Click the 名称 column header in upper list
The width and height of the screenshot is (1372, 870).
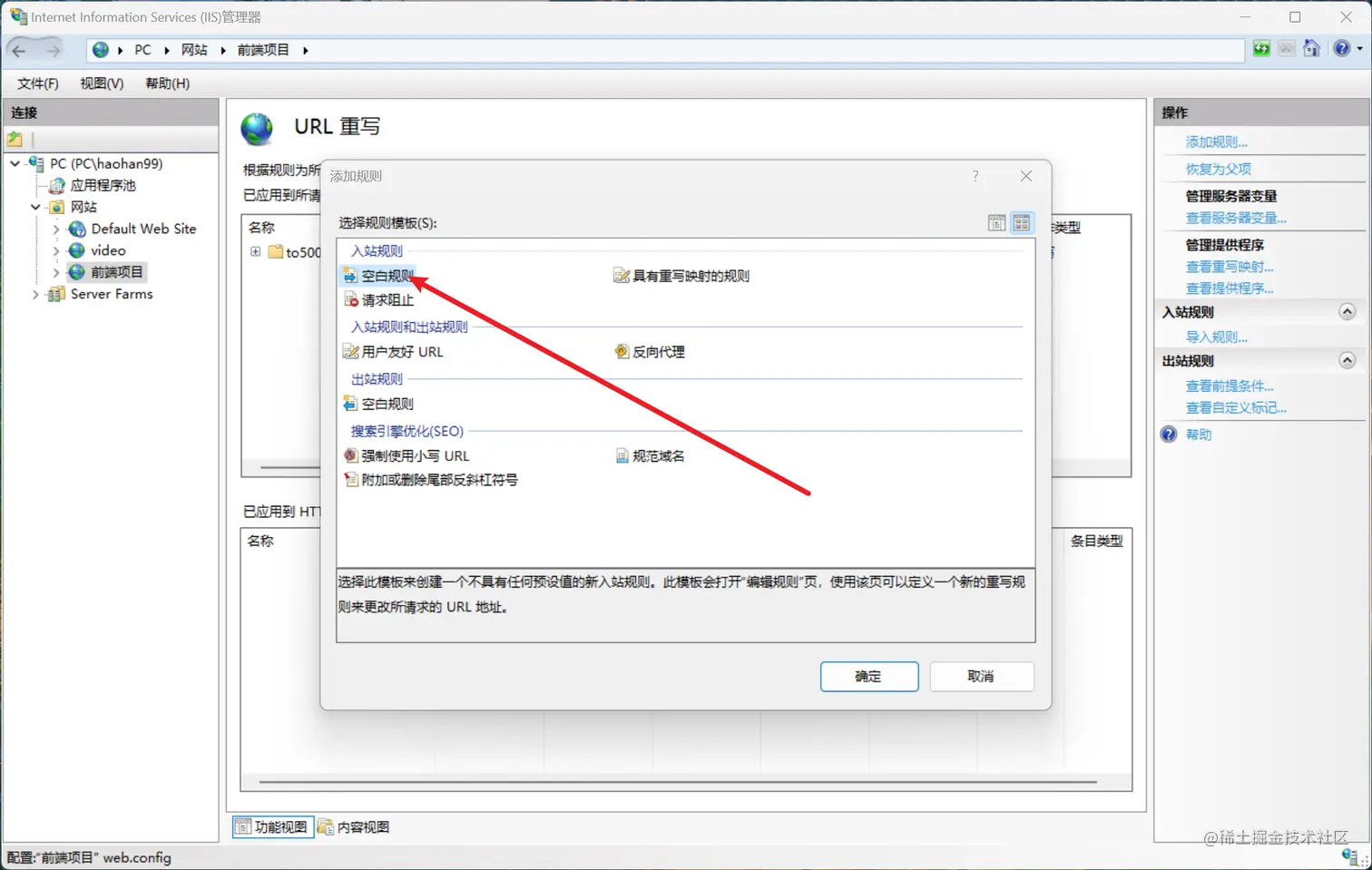pyautogui.click(x=261, y=227)
